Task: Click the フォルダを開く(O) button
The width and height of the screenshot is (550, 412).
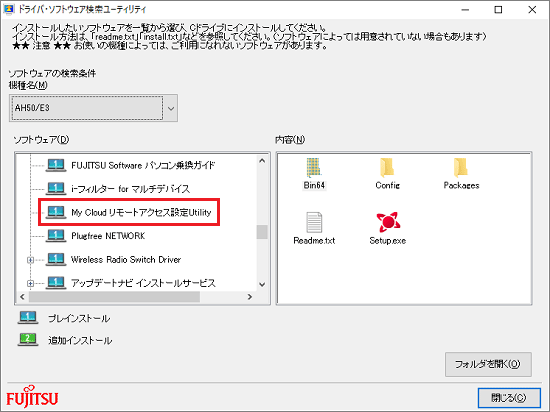Action: tap(488, 364)
